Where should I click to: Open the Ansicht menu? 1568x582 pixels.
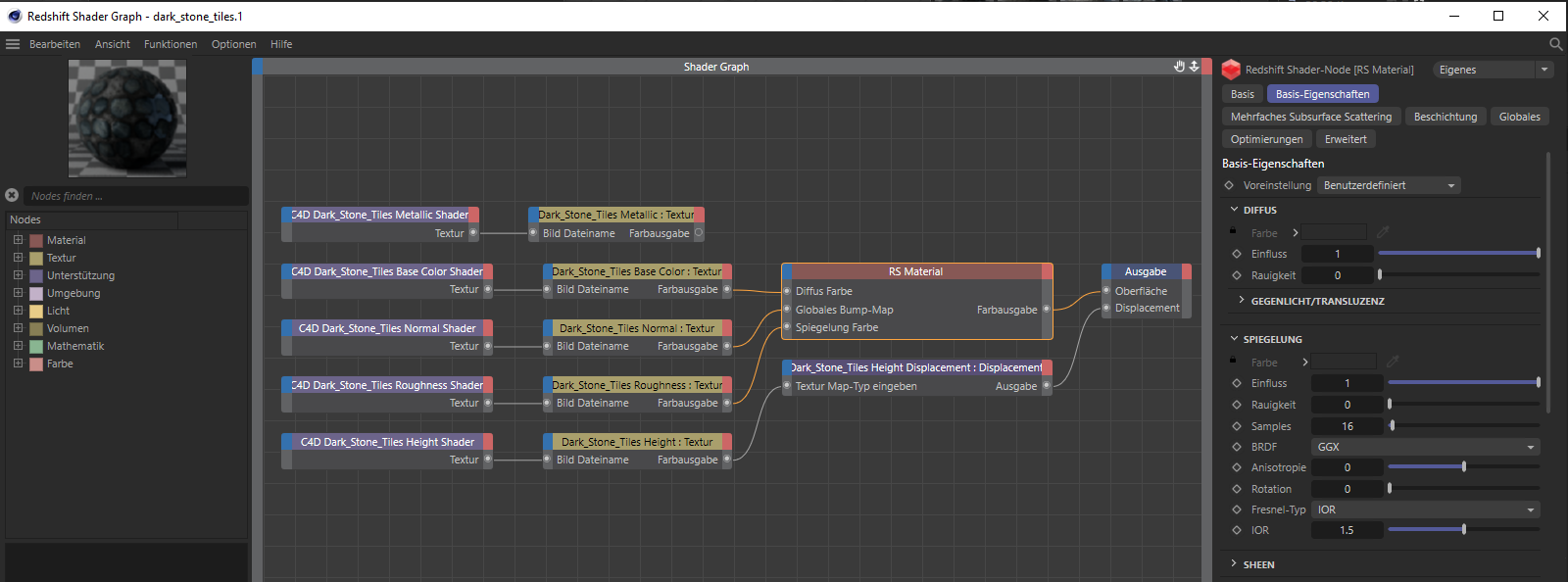(x=113, y=44)
